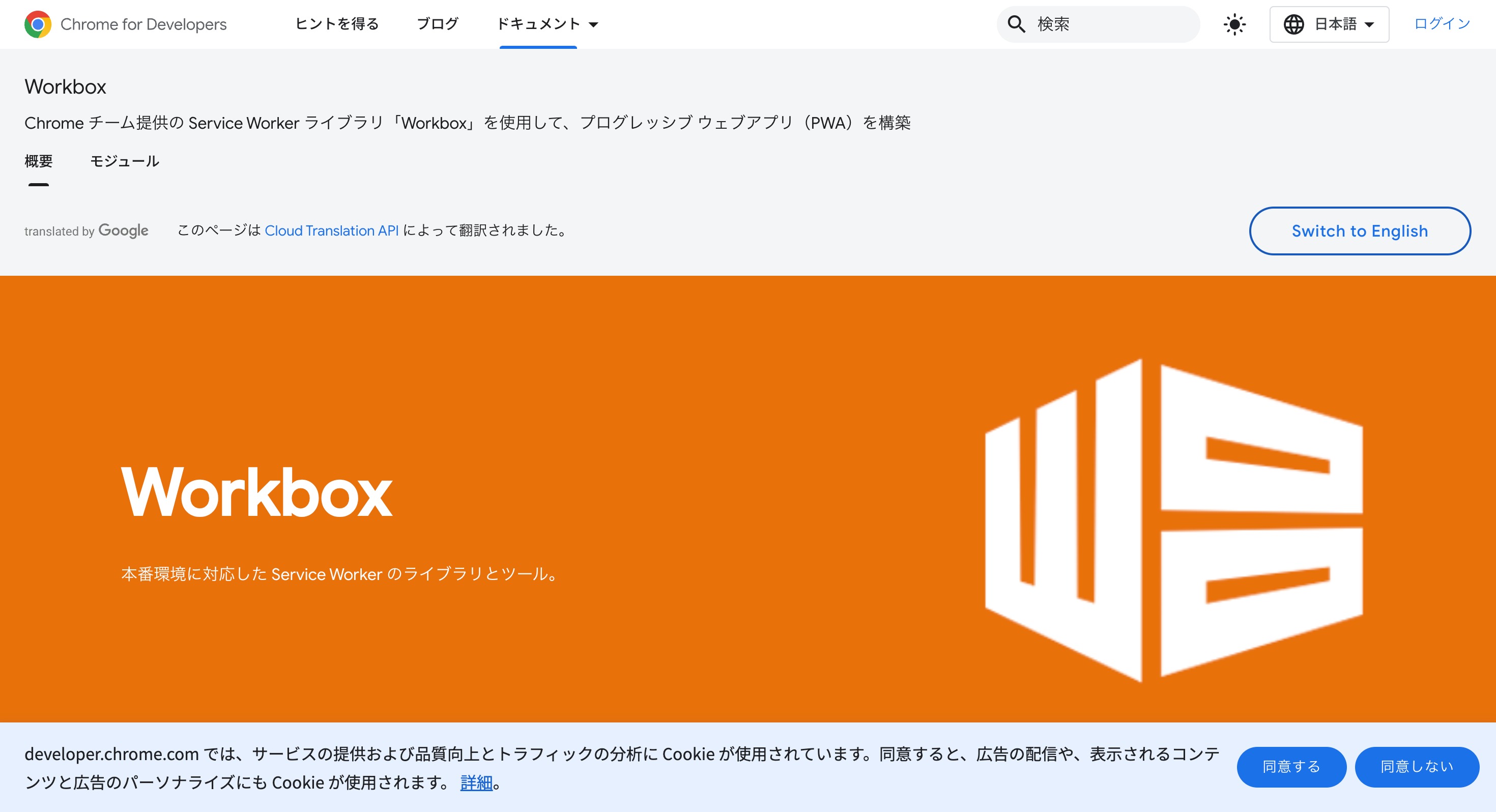Decline cookies with 同意しない button

click(x=1417, y=767)
